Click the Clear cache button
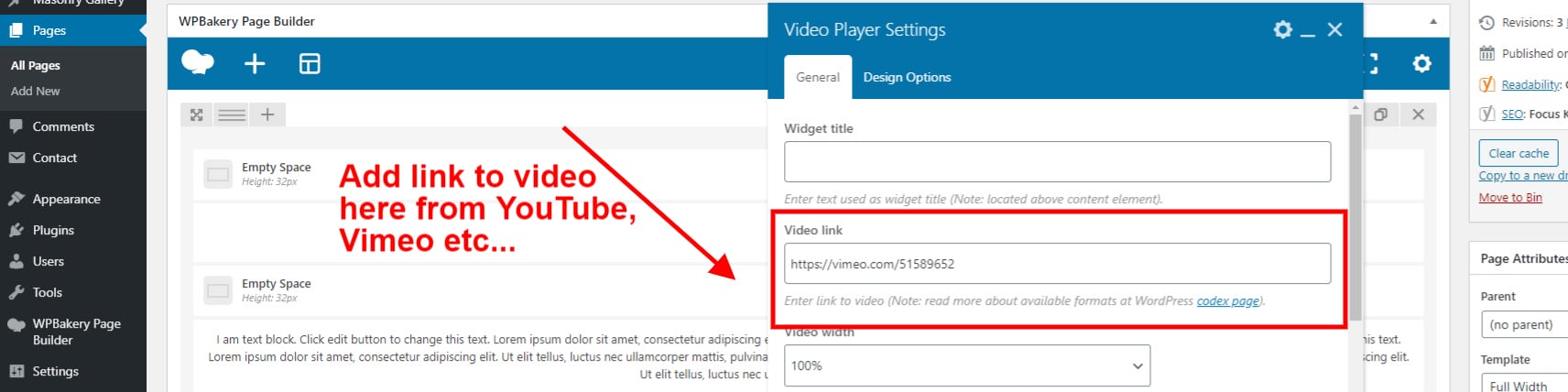Image resolution: width=1568 pixels, height=392 pixels. click(x=1519, y=153)
